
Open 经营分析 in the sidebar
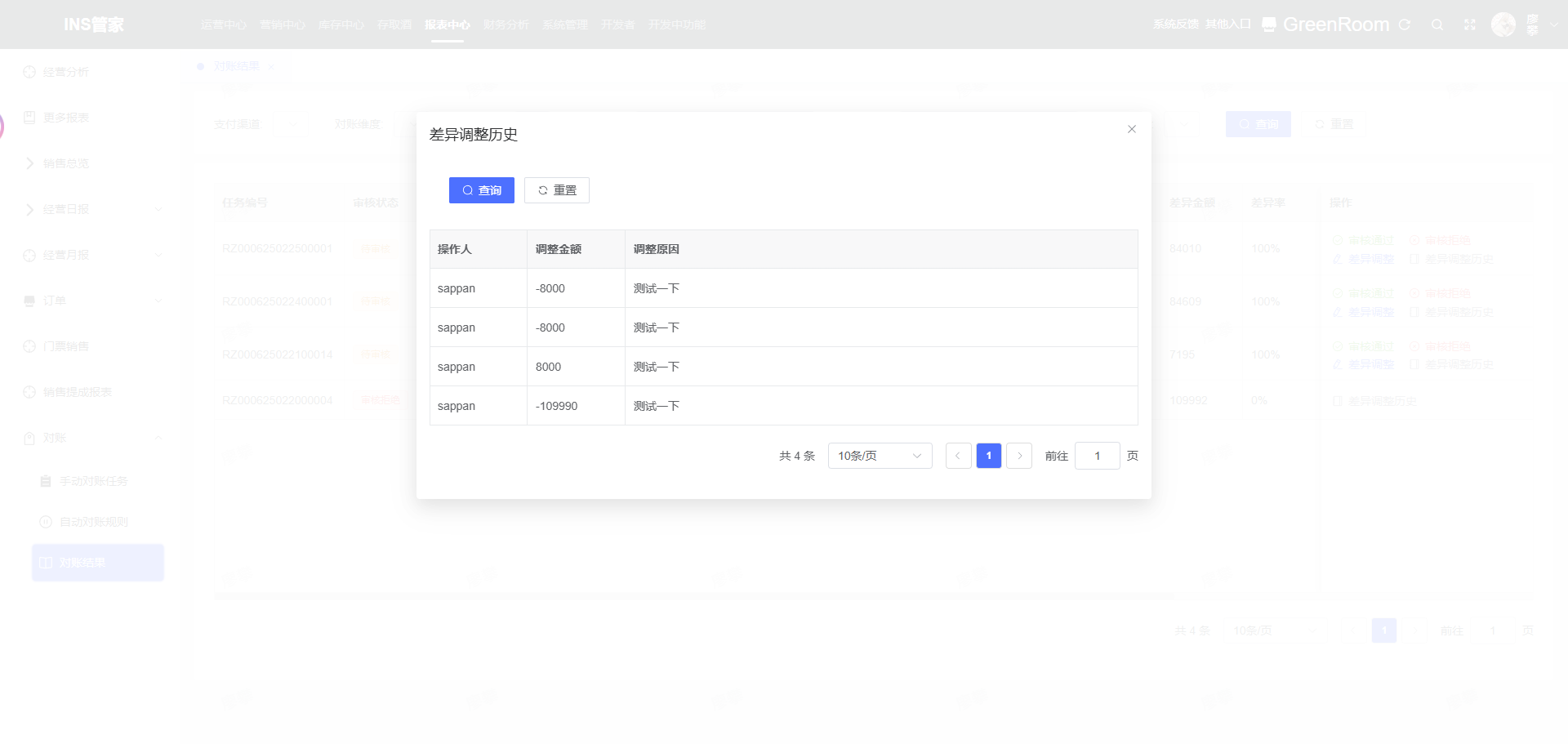[66, 72]
